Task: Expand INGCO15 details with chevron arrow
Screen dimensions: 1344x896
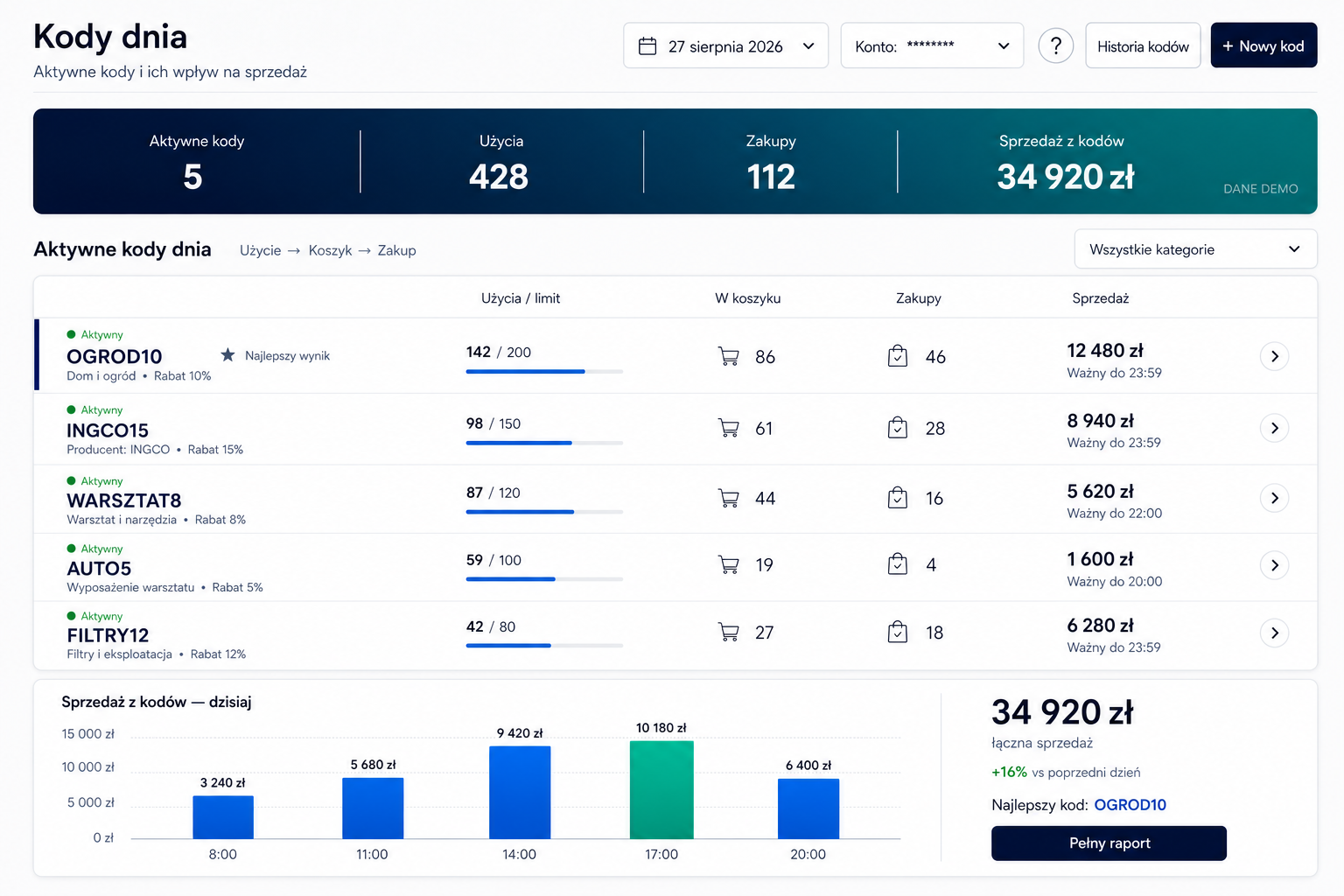Action: 1274,428
